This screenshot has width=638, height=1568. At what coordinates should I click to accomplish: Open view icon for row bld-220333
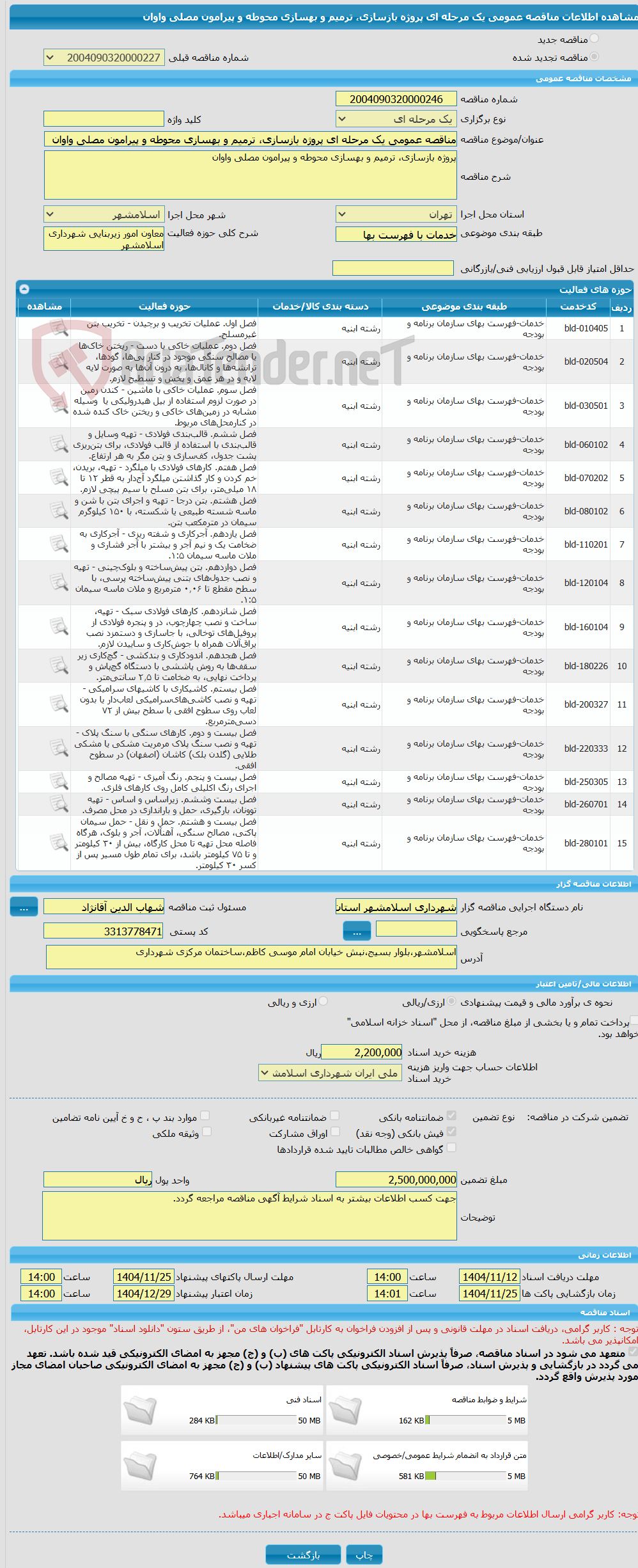59,748
